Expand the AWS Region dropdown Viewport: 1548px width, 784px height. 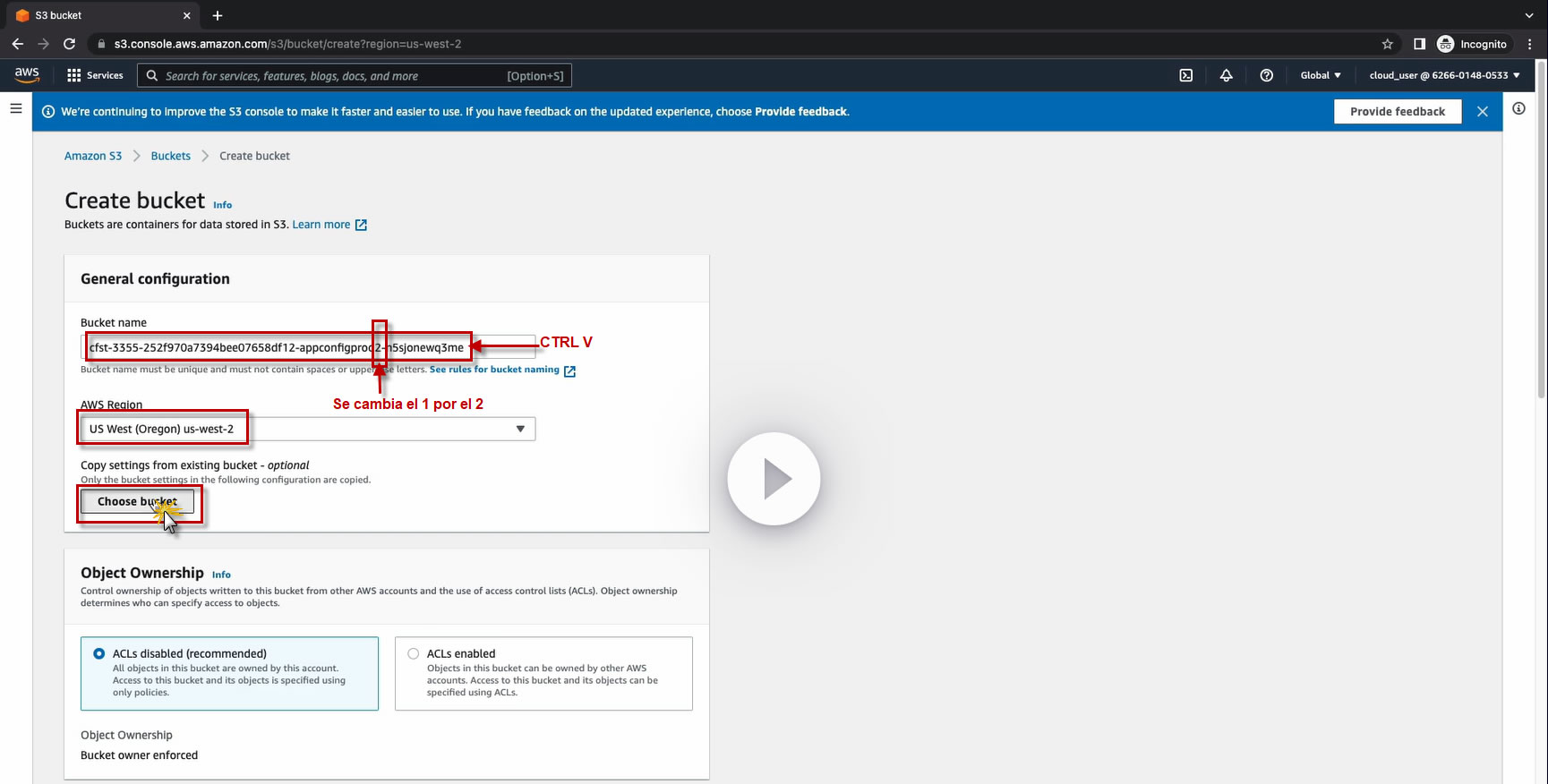308,429
